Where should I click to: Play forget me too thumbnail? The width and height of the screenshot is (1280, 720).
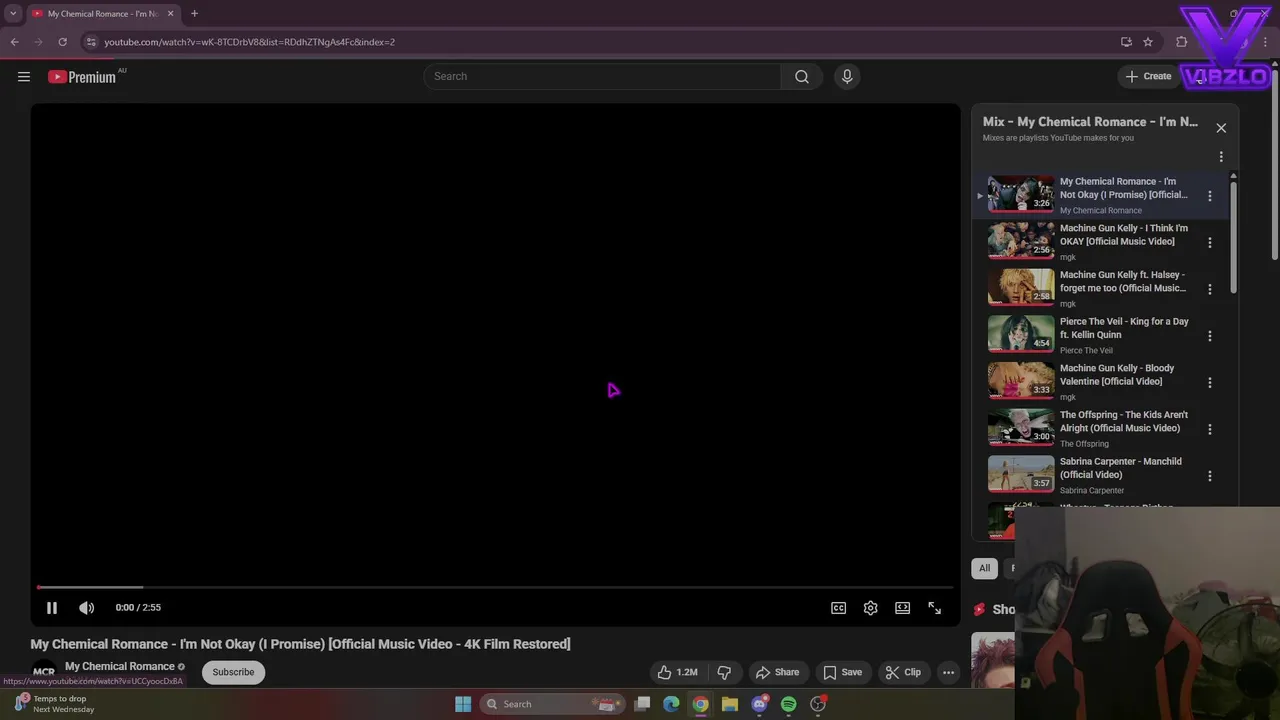point(1021,287)
